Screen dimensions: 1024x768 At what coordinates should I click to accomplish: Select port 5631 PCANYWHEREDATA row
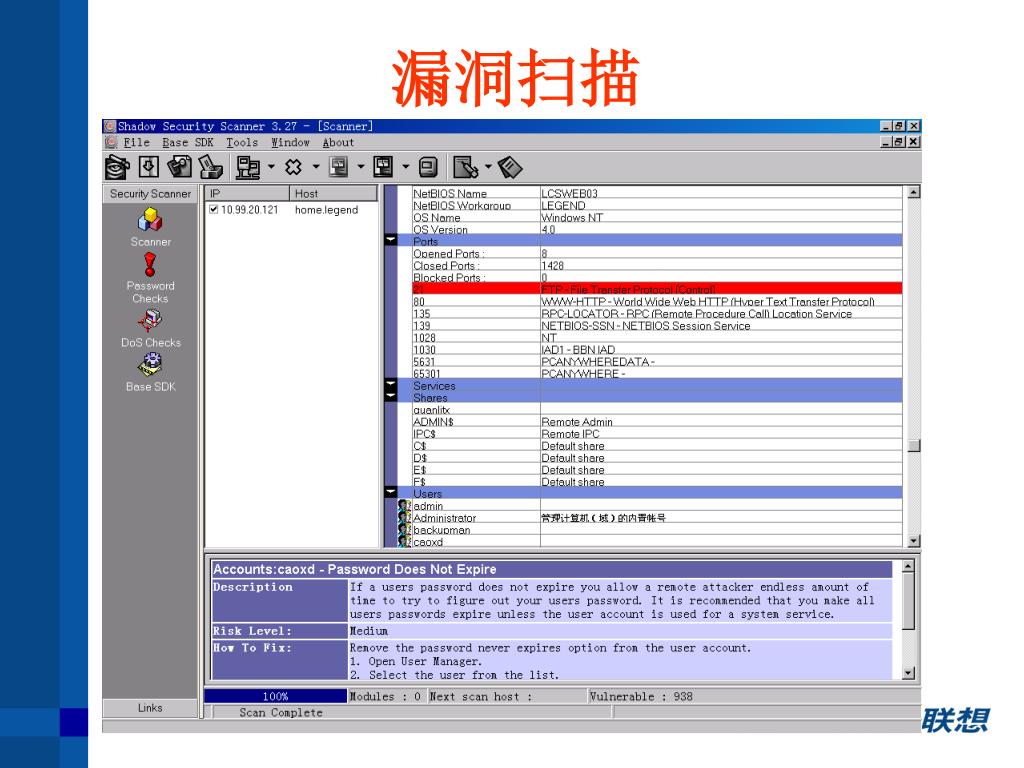point(657,361)
